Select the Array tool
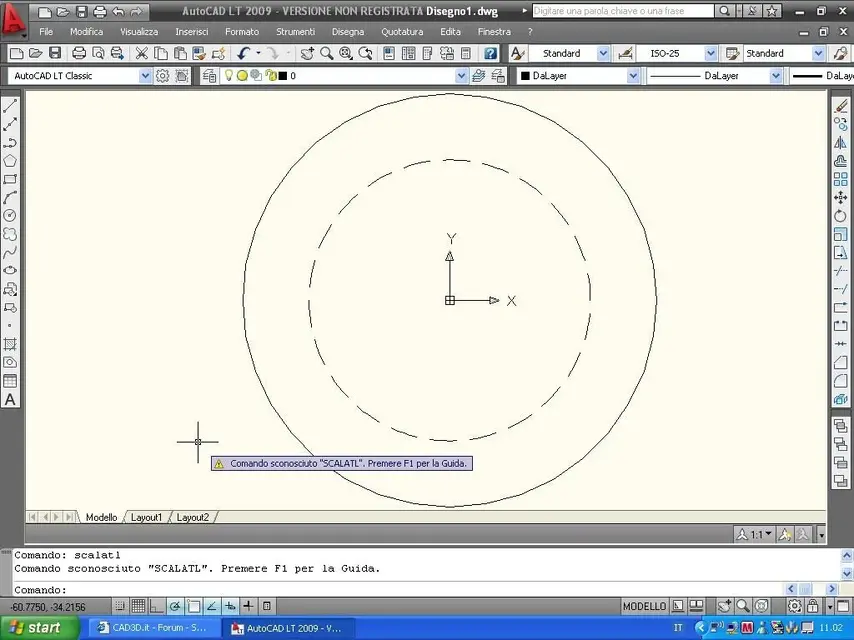The width and height of the screenshot is (854, 640). 841,179
